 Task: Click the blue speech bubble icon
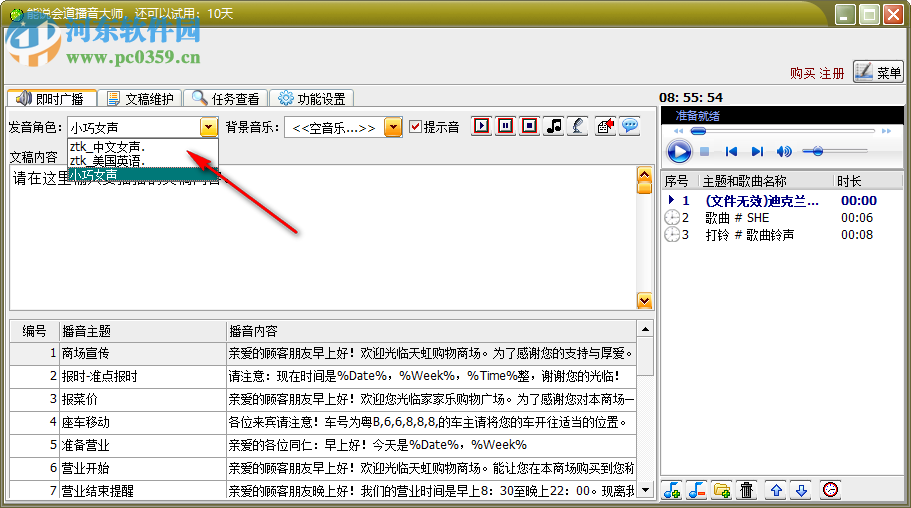tap(630, 126)
